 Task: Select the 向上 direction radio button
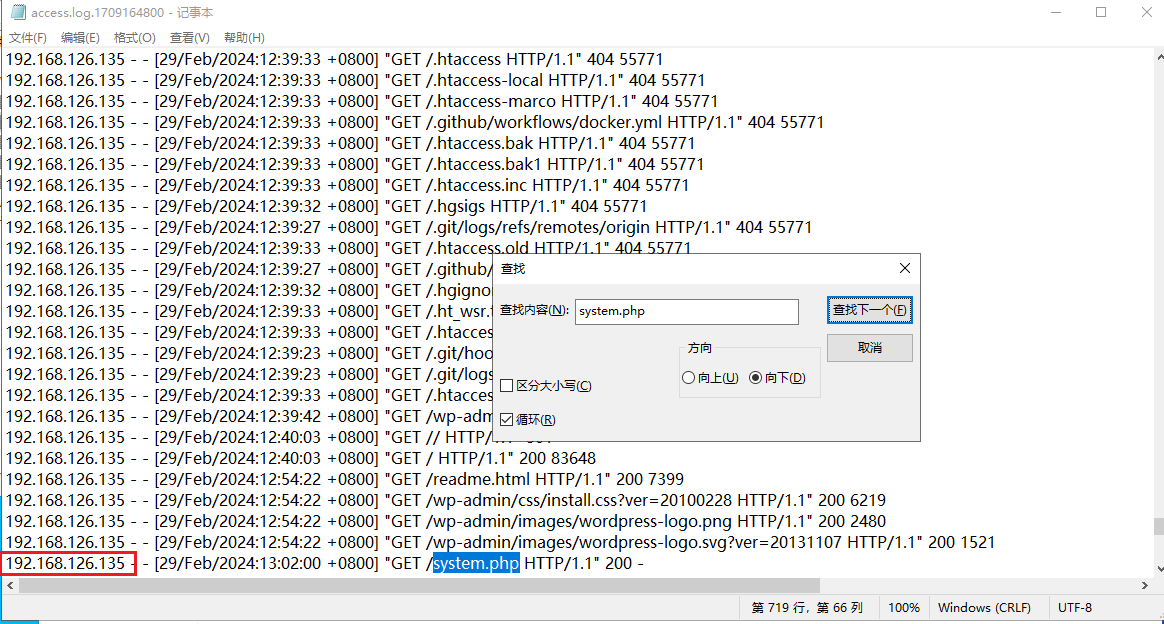point(688,378)
